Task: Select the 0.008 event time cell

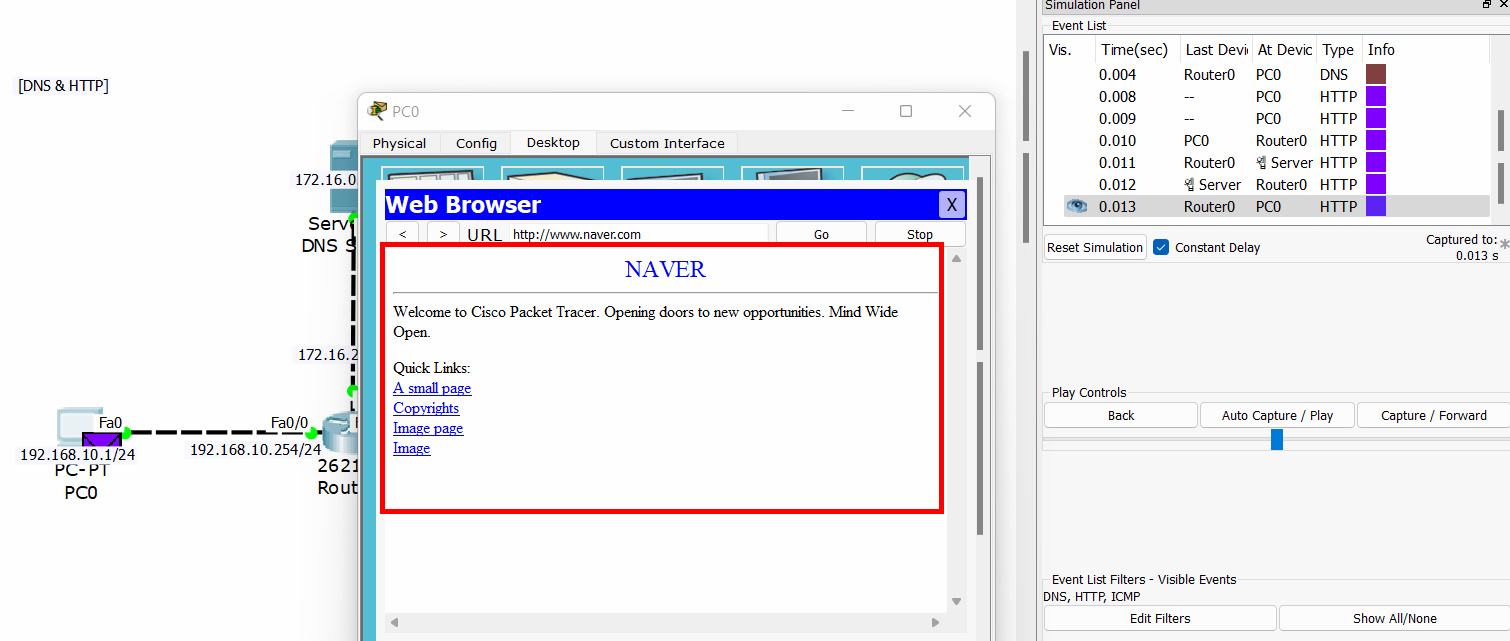Action: pos(1118,96)
